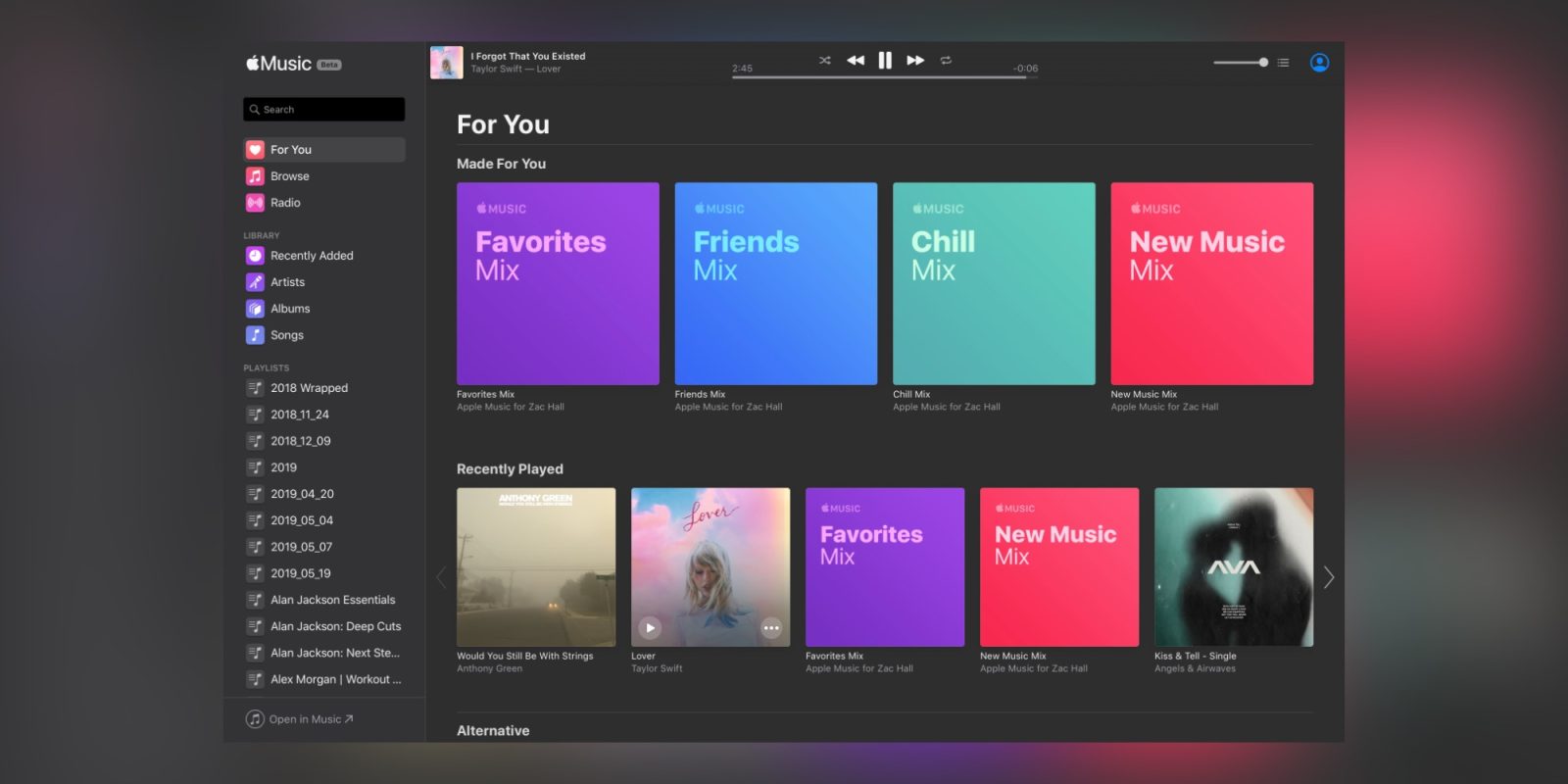Go back to previous track
Viewport: 1568px width, 784px height.
click(856, 61)
